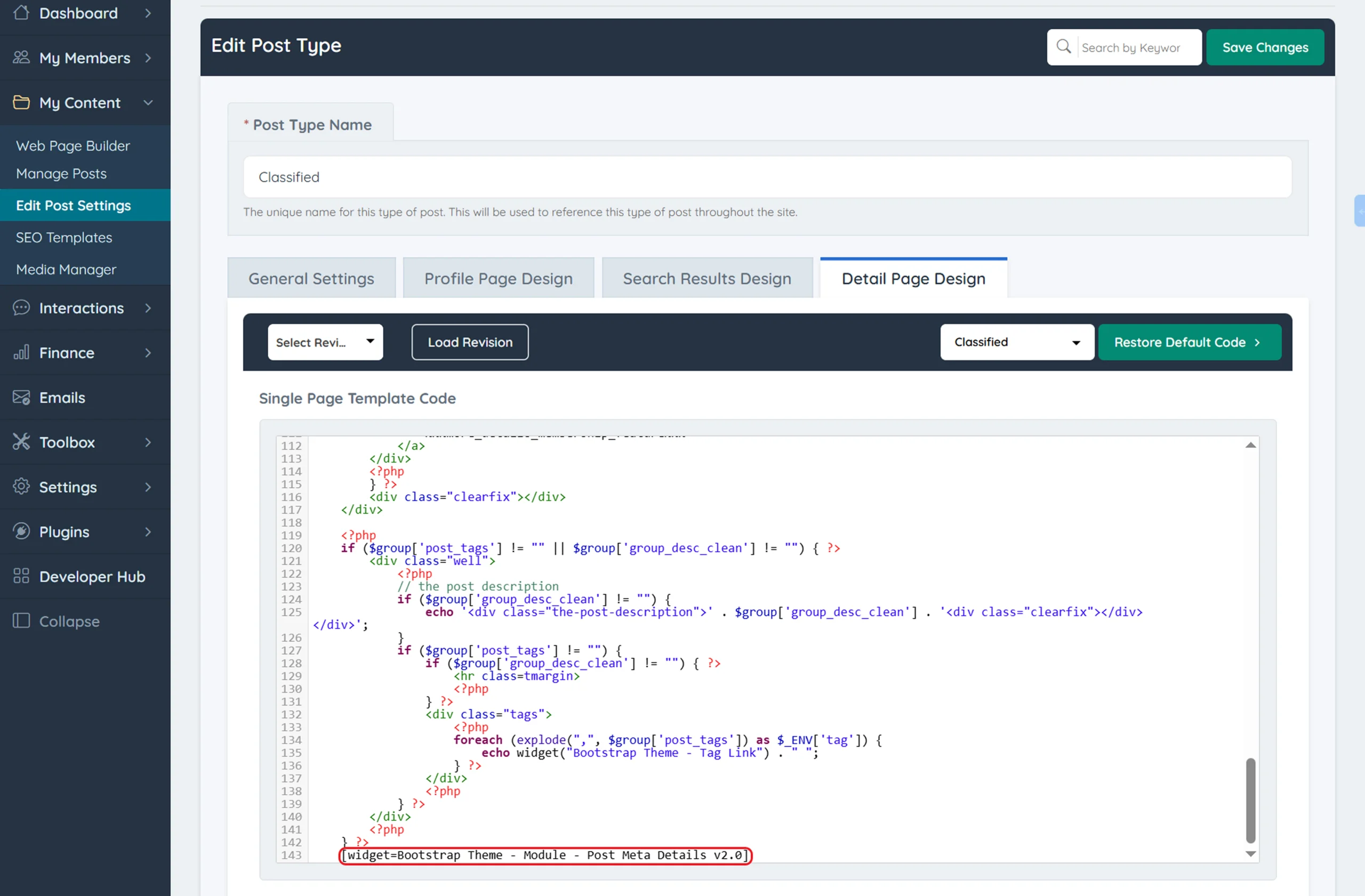Expand the Settings submenu arrow
The image size is (1365, 896).
point(148,487)
